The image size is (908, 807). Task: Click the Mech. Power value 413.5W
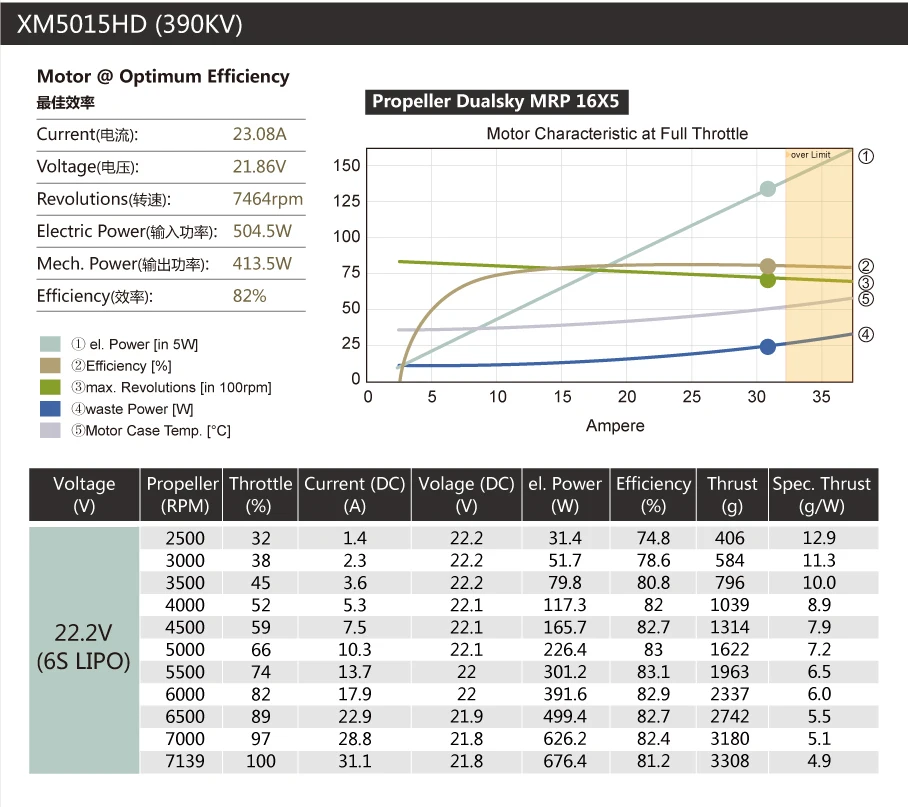[262, 264]
